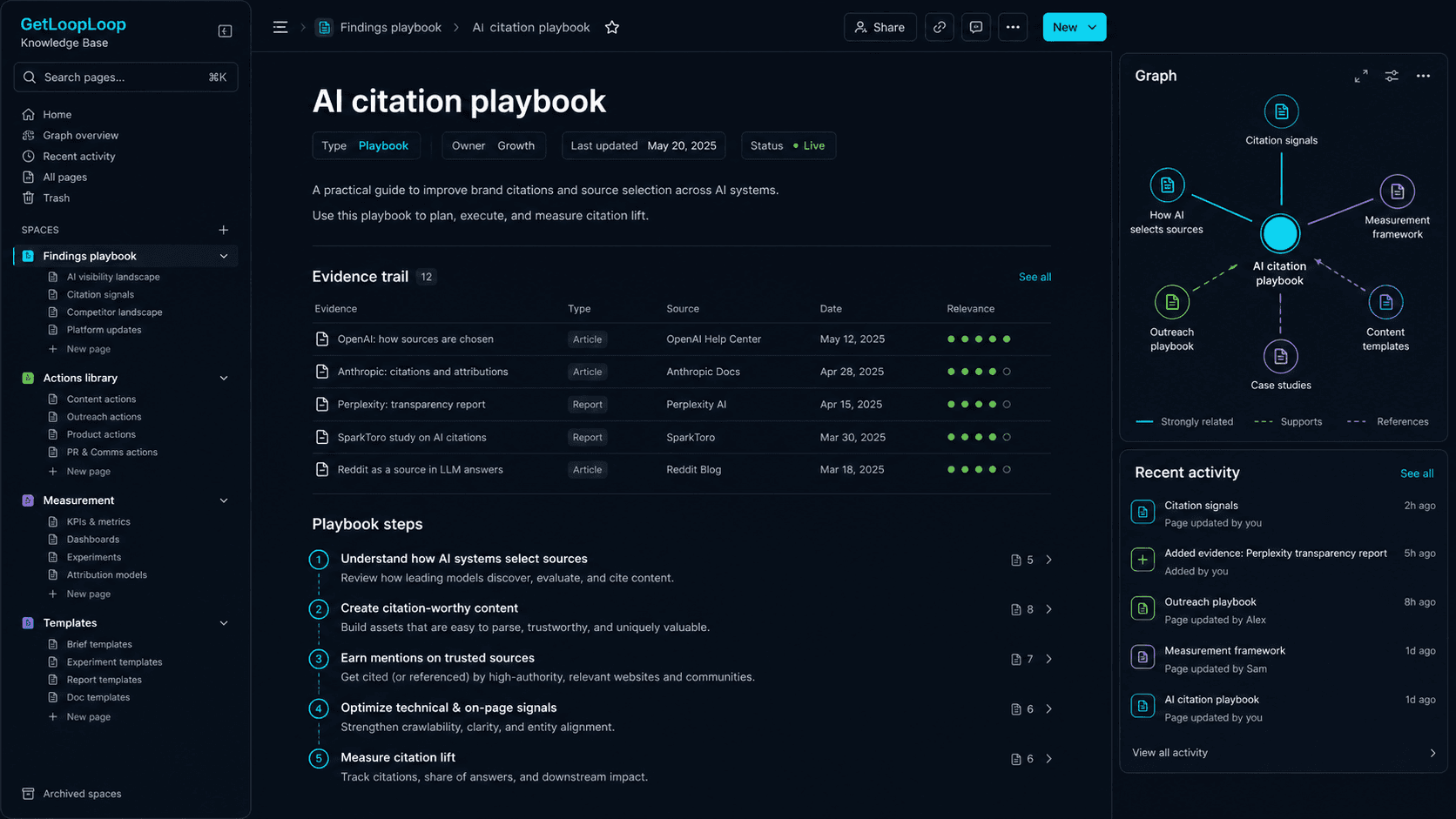The image size is (1456, 819).
Task: Open the hamburger menu icon
Action: coord(280,27)
